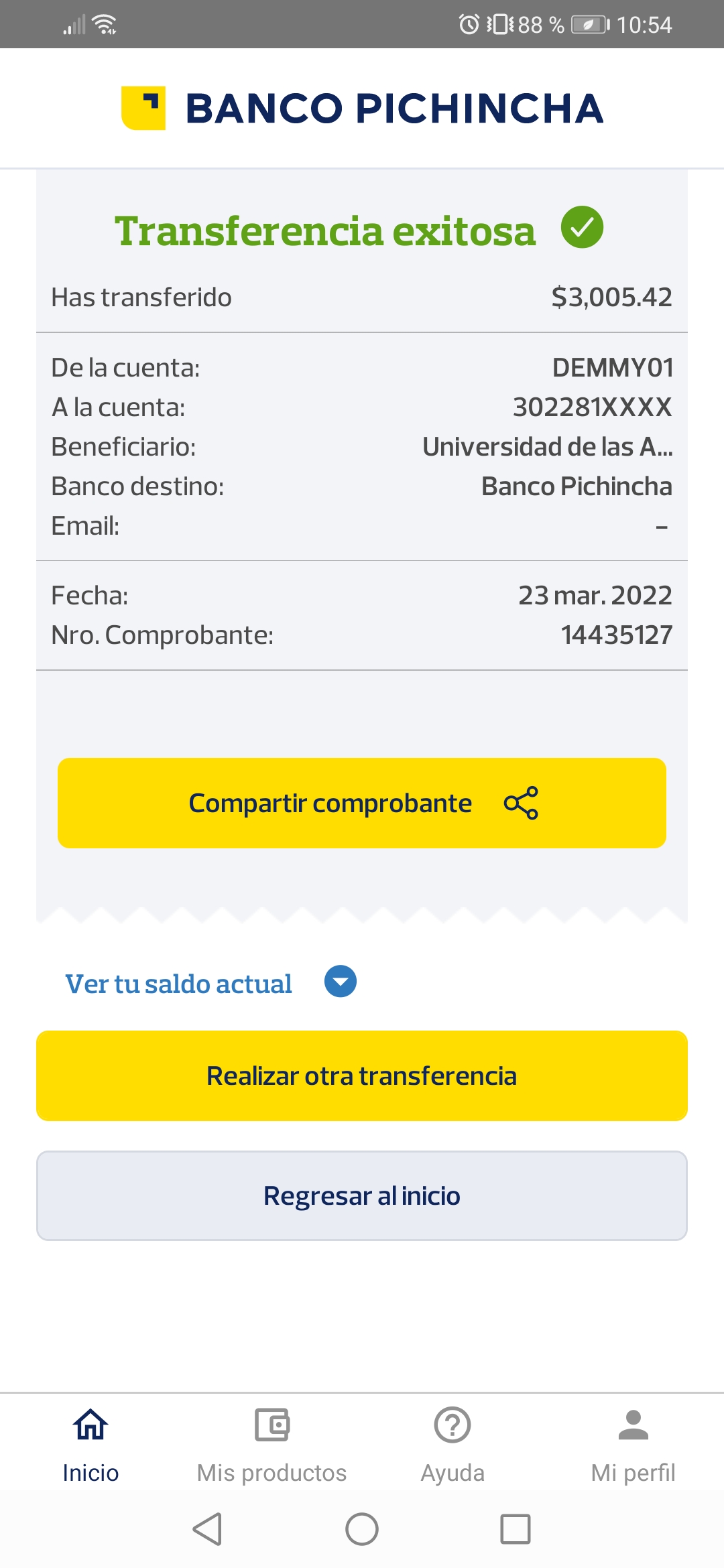Expand the blue saldo actual arrow
This screenshot has width=724, height=1568.
coord(341,982)
